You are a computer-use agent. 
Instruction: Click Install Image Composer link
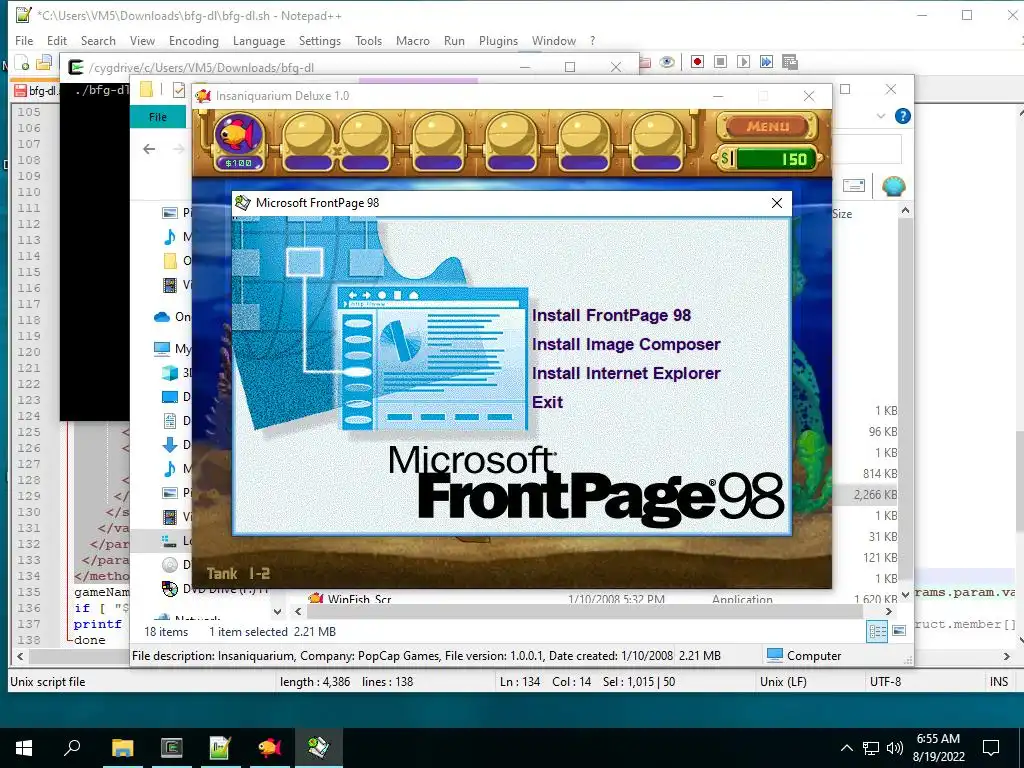tap(626, 344)
